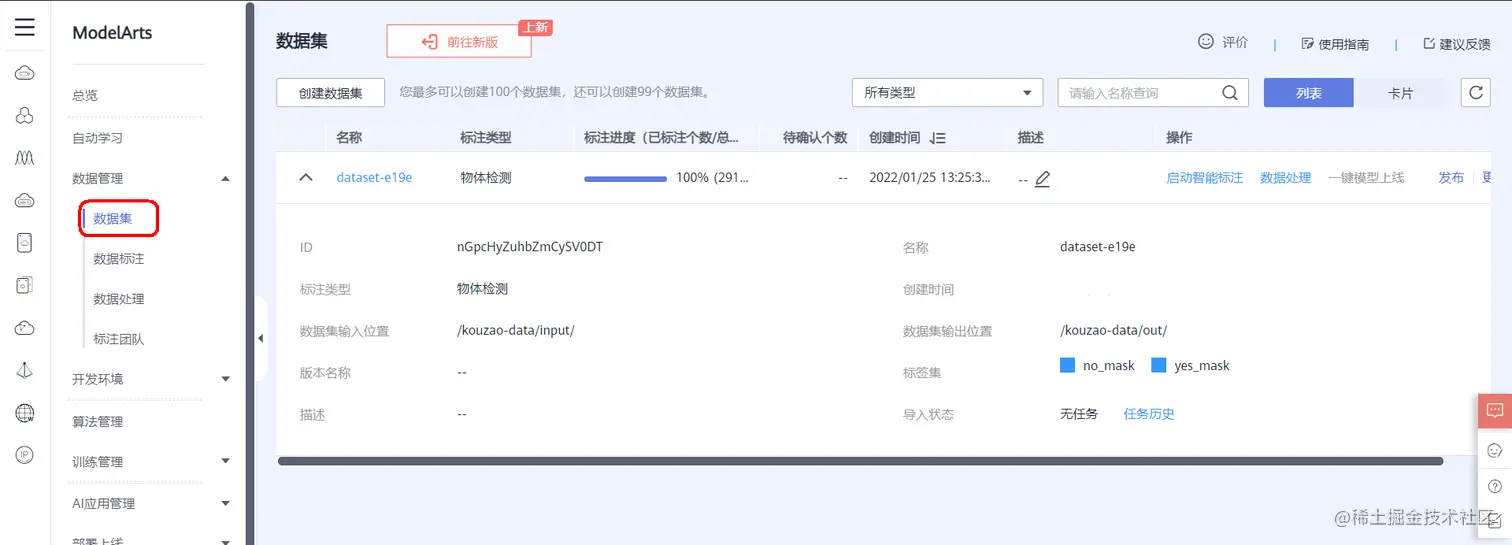Click the floating smiley face feedback icon
The height and width of the screenshot is (545, 1512).
pyautogui.click(x=1495, y=450)
